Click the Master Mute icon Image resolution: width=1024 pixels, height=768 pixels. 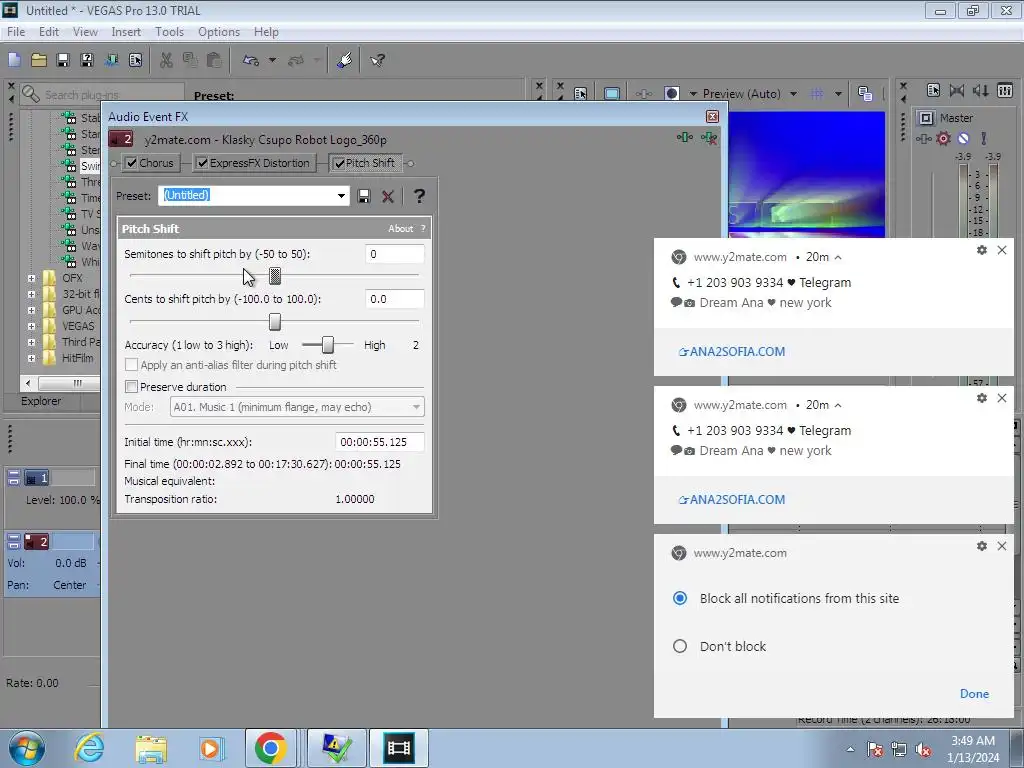coord(963,138)
